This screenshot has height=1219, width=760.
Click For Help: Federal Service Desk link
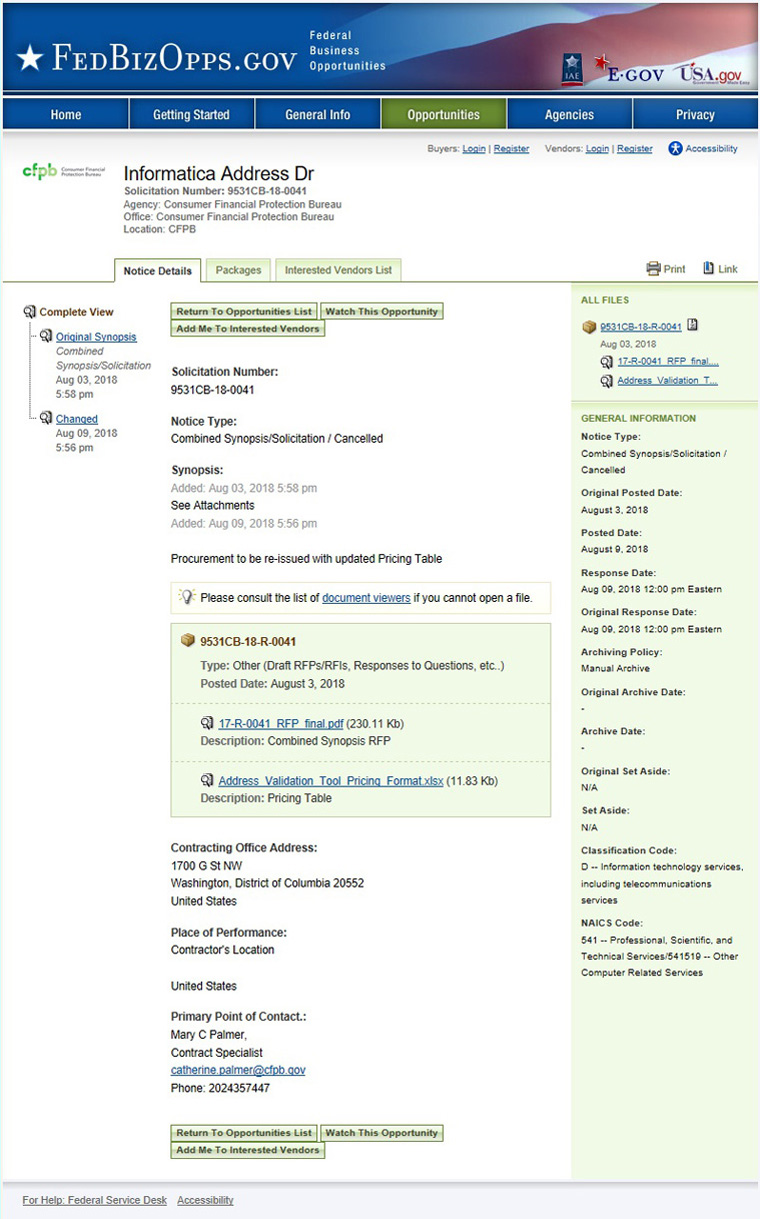pos(95,1200)
